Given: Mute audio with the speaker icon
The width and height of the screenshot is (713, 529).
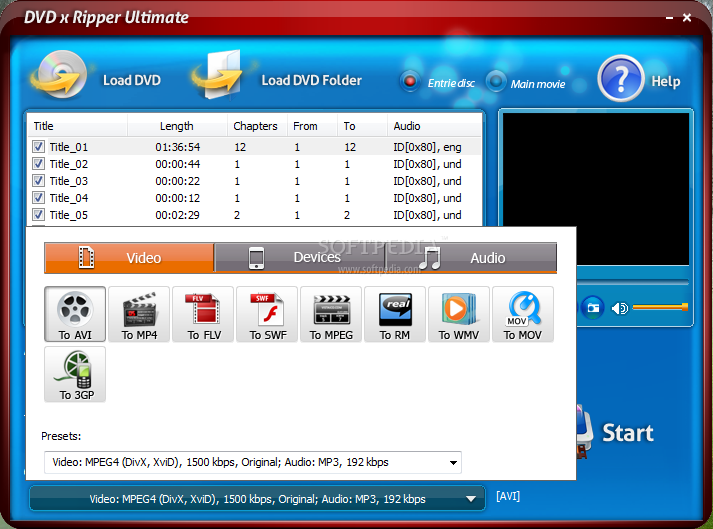Looking at the screenshot, I should point(619,308).
